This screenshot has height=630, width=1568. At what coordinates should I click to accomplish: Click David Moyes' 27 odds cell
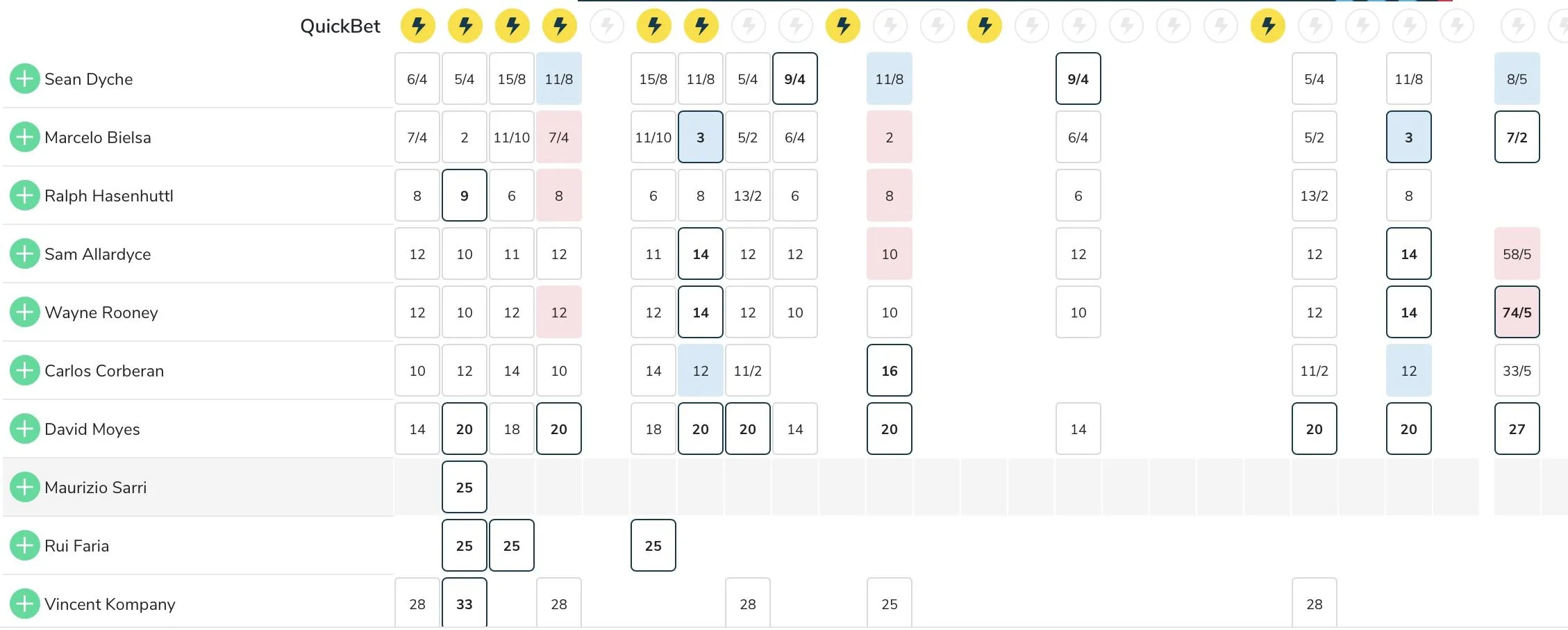[x=1517, y=429]
